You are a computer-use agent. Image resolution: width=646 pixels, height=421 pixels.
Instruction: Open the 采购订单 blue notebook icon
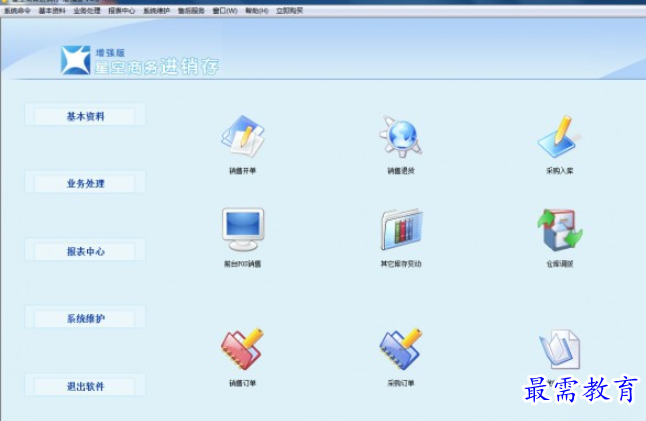401,349
